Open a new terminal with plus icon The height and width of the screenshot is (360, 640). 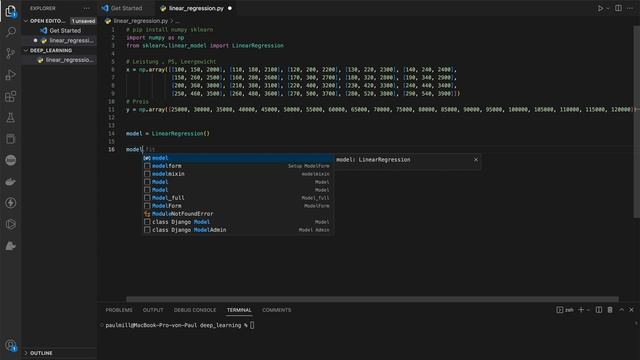(581, 310)
